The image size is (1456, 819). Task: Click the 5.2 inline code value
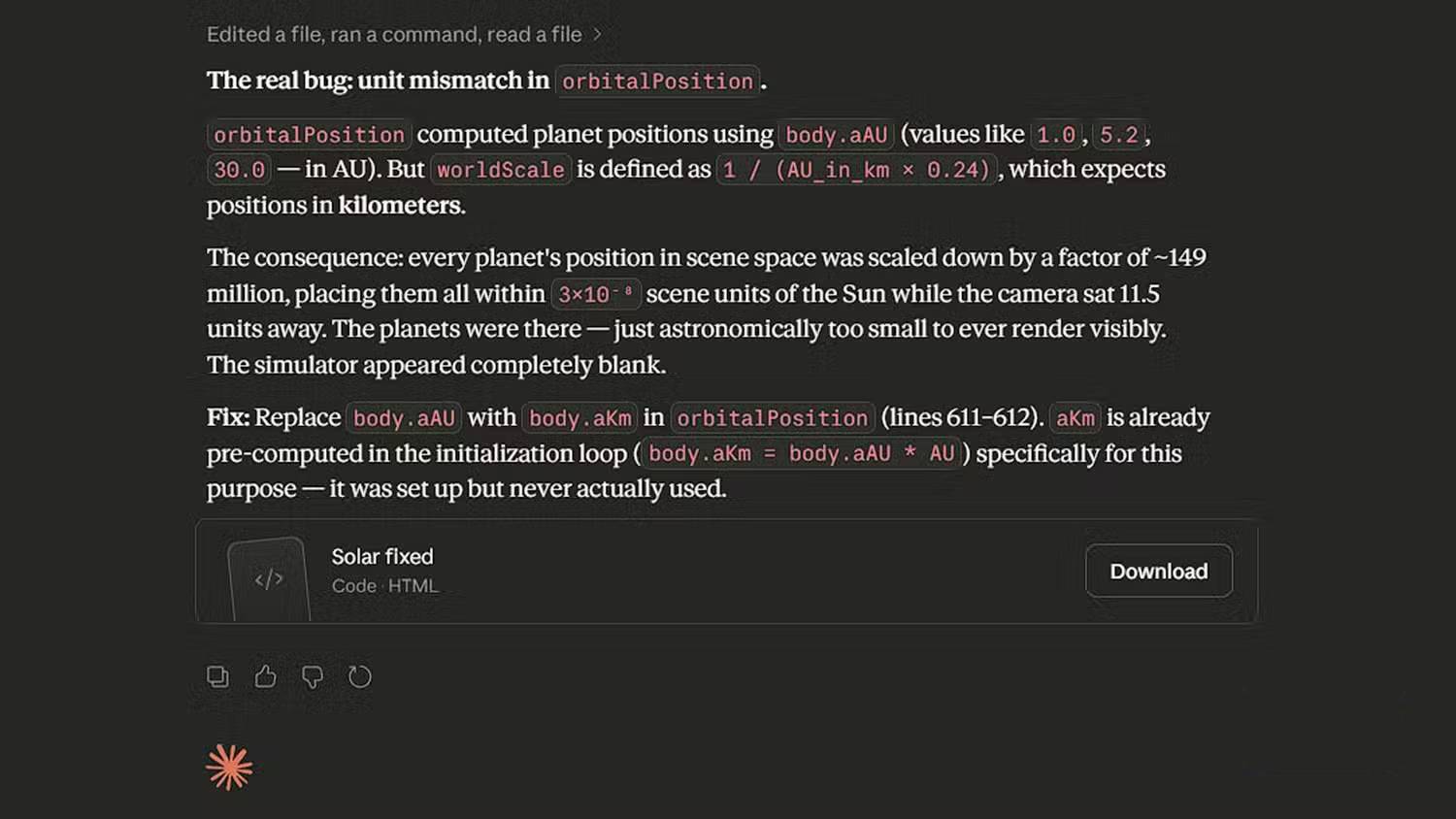pyautogui.click(x=1118, y=135)
